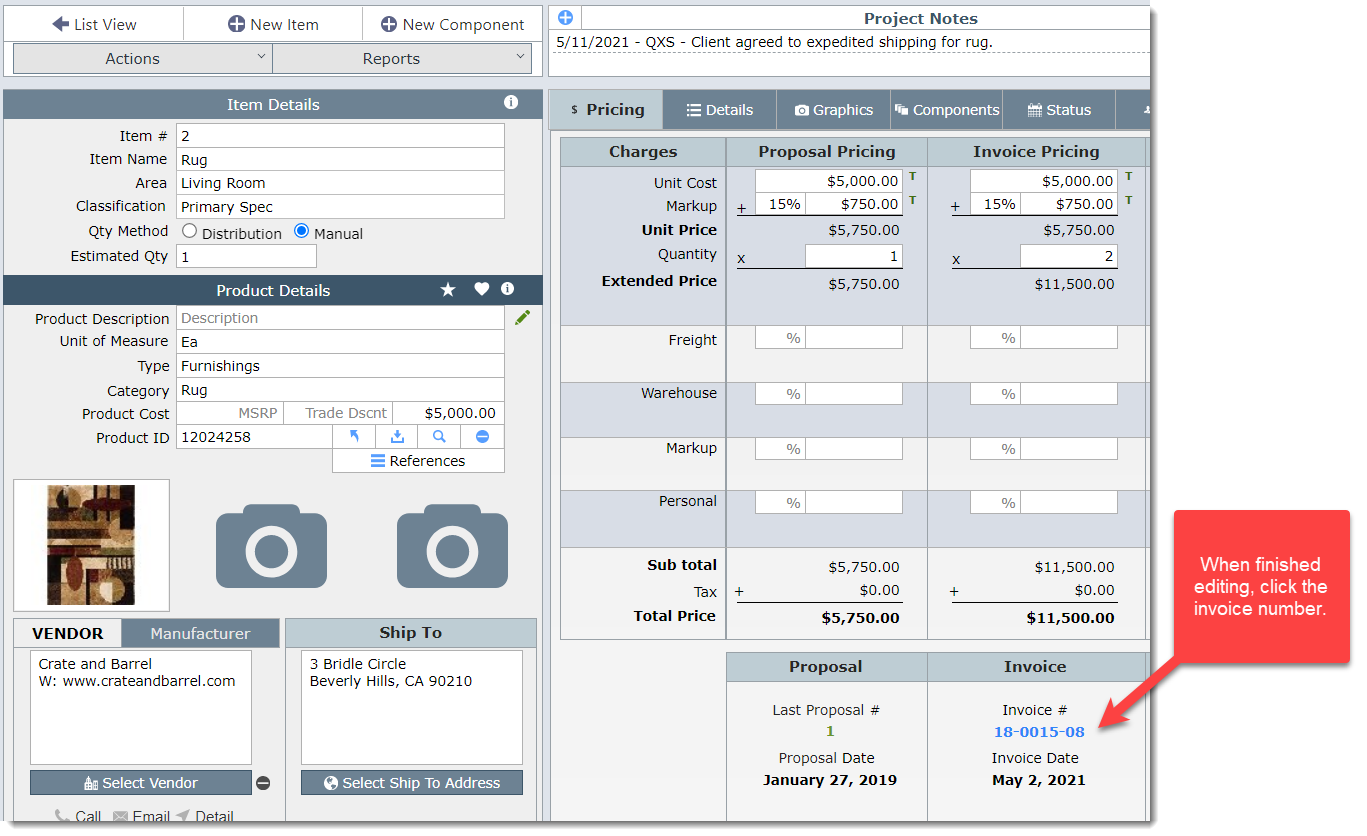Click the Product Description field

point(340,318)
